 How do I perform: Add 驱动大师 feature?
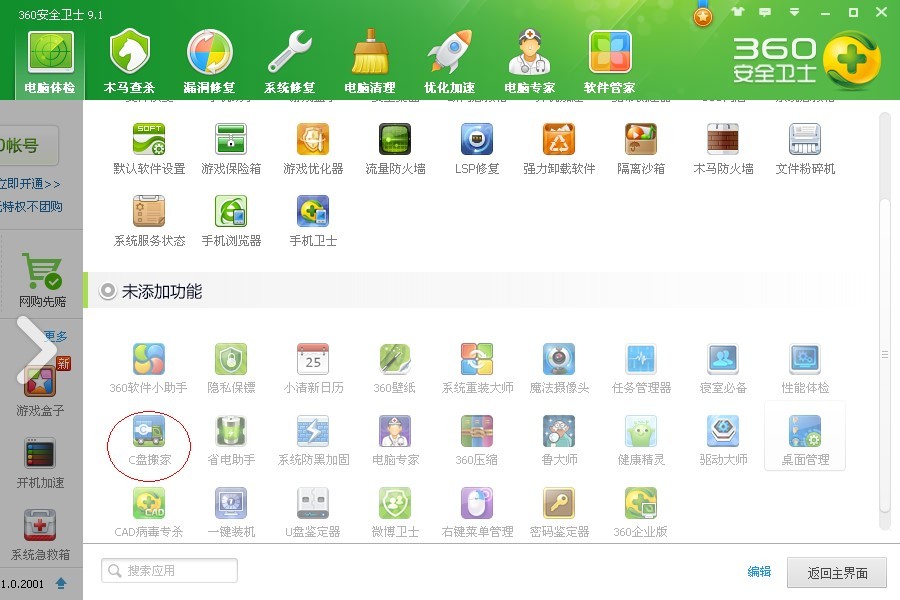tap(723, 440)
